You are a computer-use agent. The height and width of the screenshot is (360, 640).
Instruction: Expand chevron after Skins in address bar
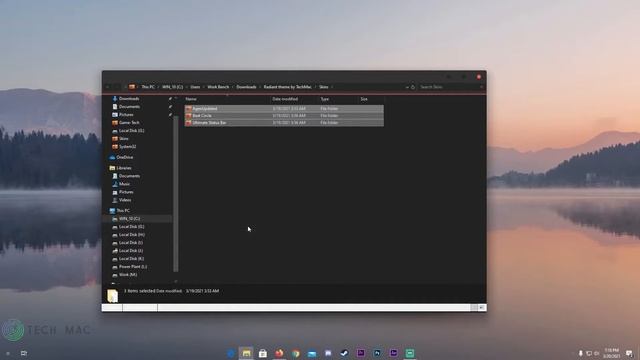(332, 87)
